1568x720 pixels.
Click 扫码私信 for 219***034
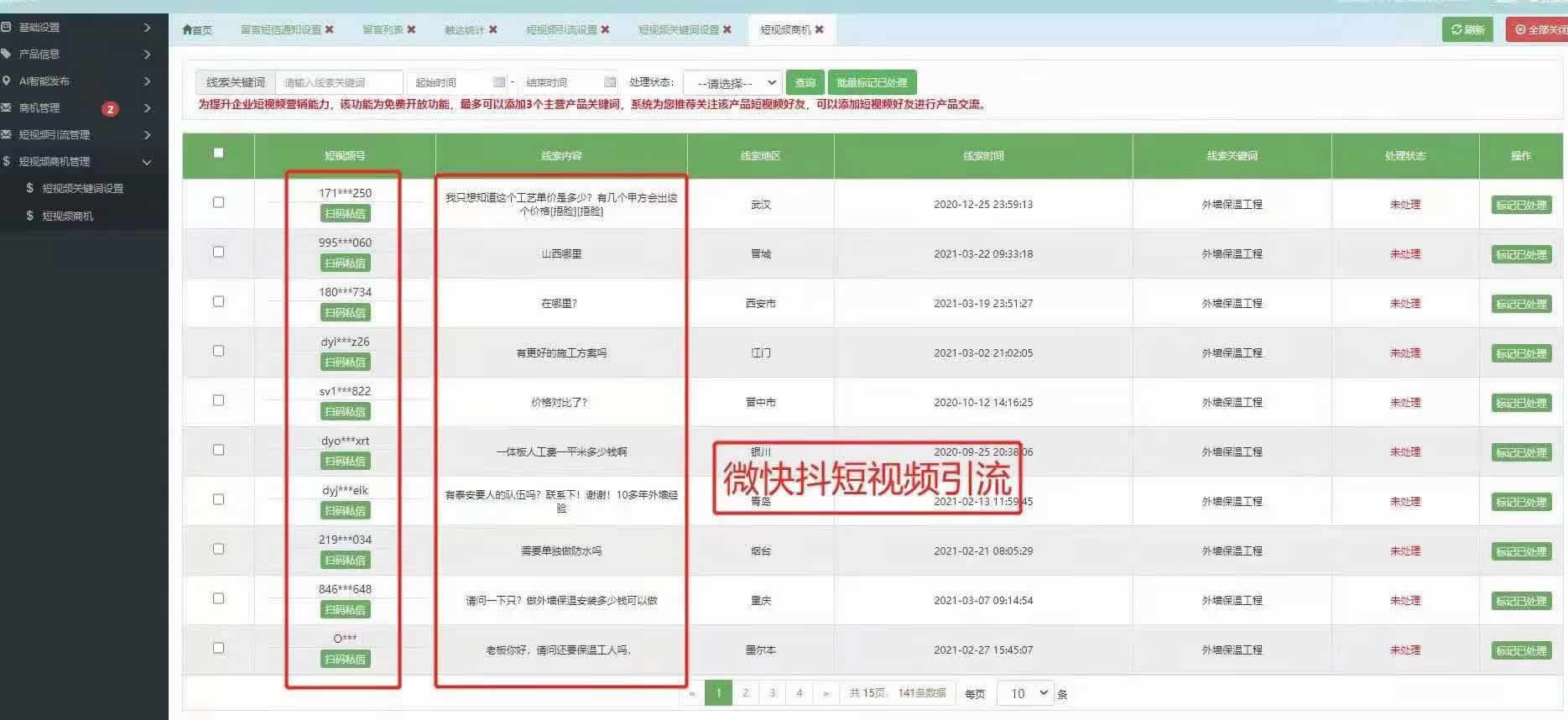tap(345, 560)
